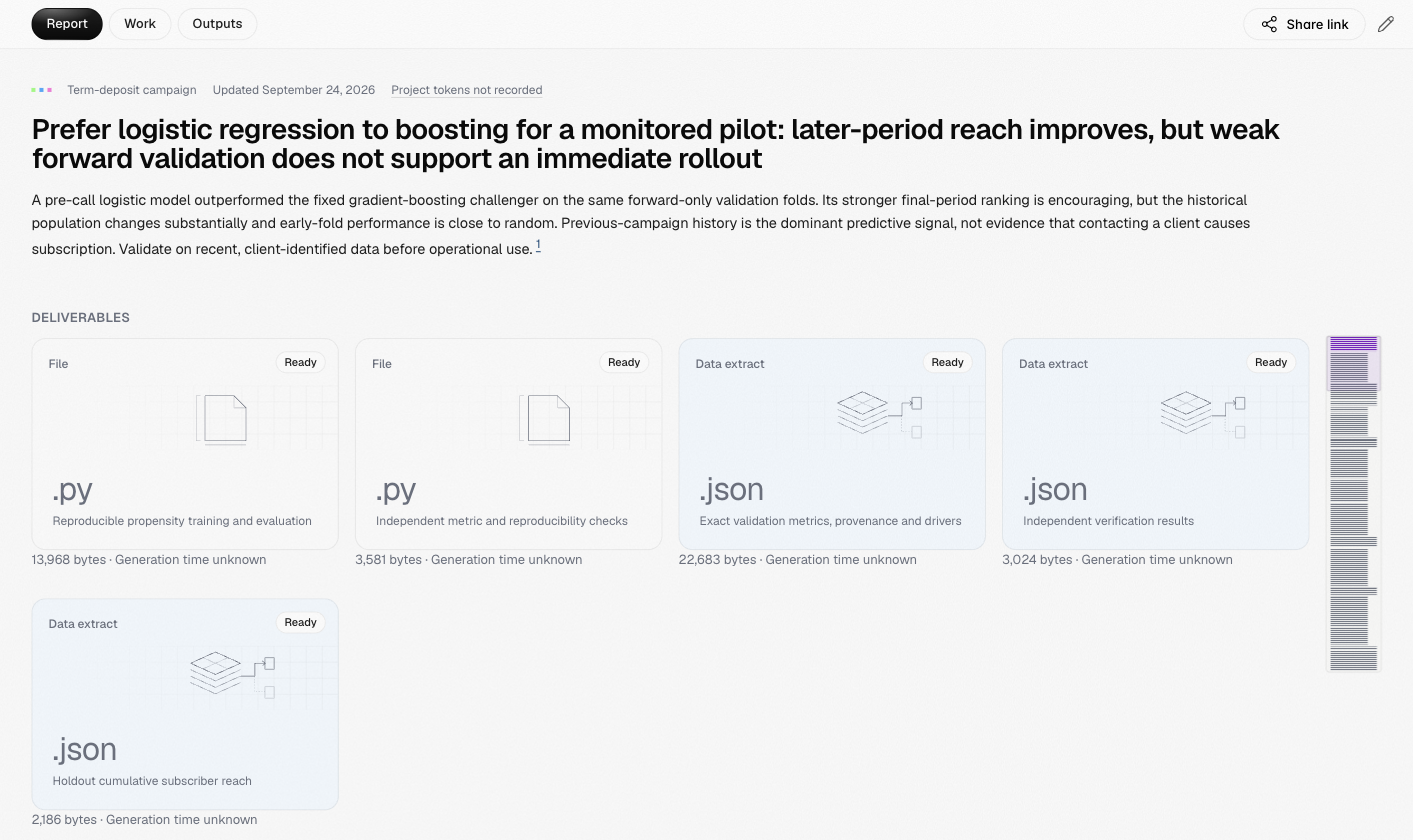Click the holdout reach data extract icon
1413x840 pixels.
[232, 673]
